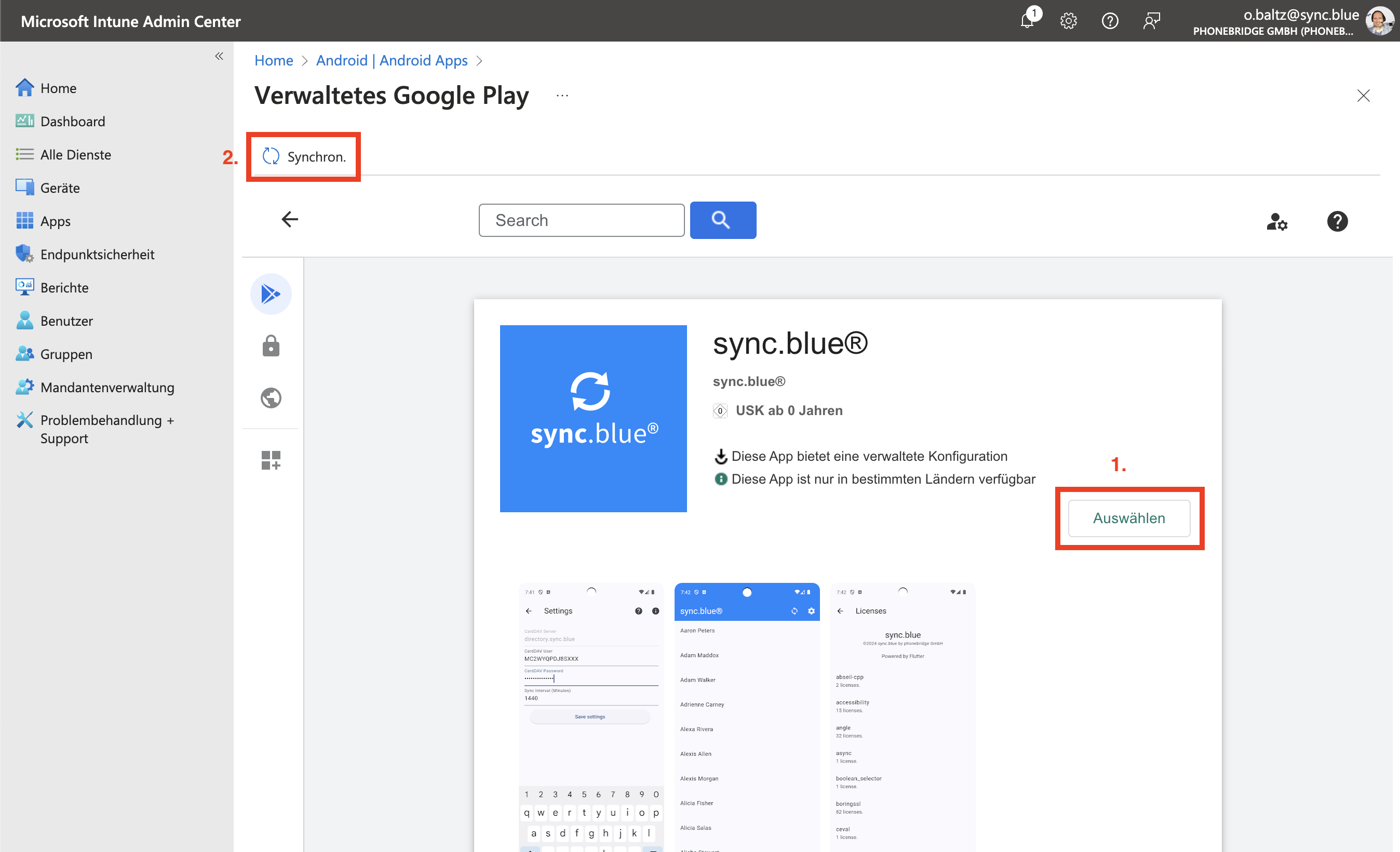Image resolution: width=1400 pixels, height=852 pixels.
Task: Open the Licenses screenshot thumbnail
Action: click(903, 717)
